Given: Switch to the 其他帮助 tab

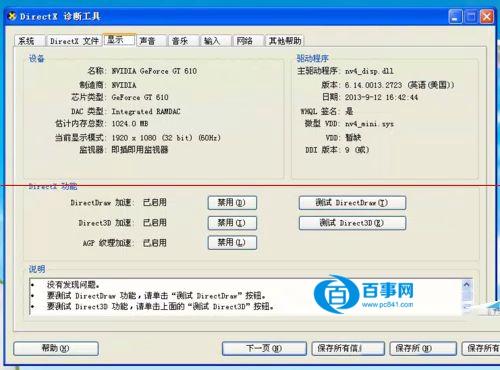Looking at the screenshot, I should tap(284, 41).
